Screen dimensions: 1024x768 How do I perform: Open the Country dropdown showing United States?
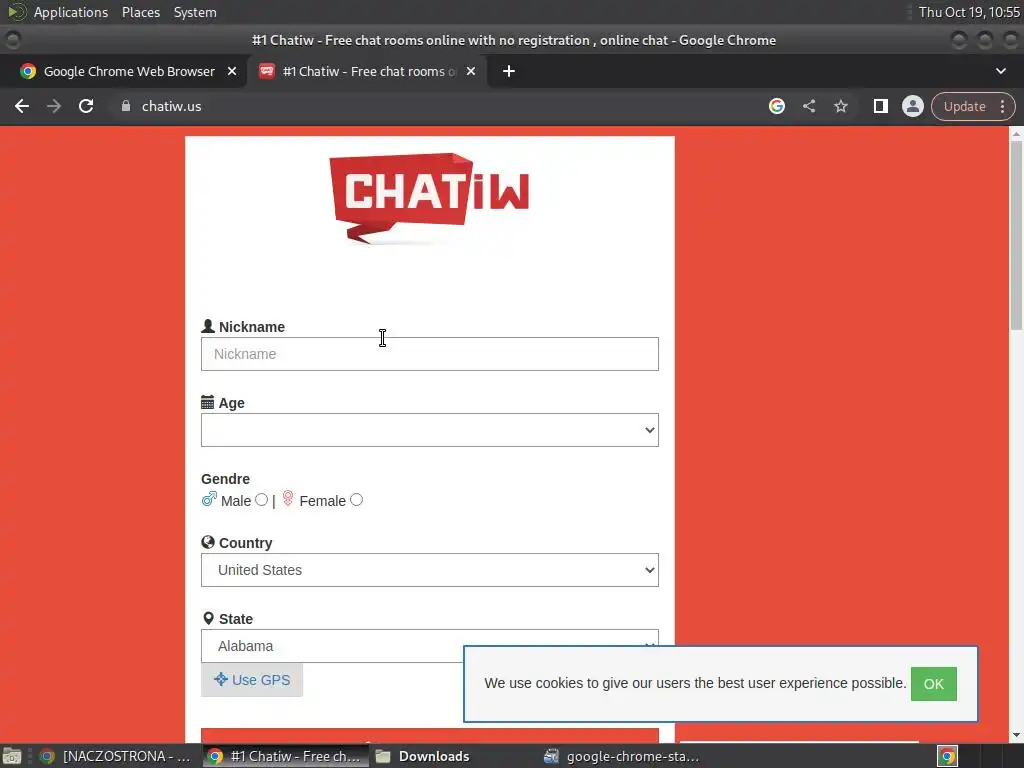430,570
